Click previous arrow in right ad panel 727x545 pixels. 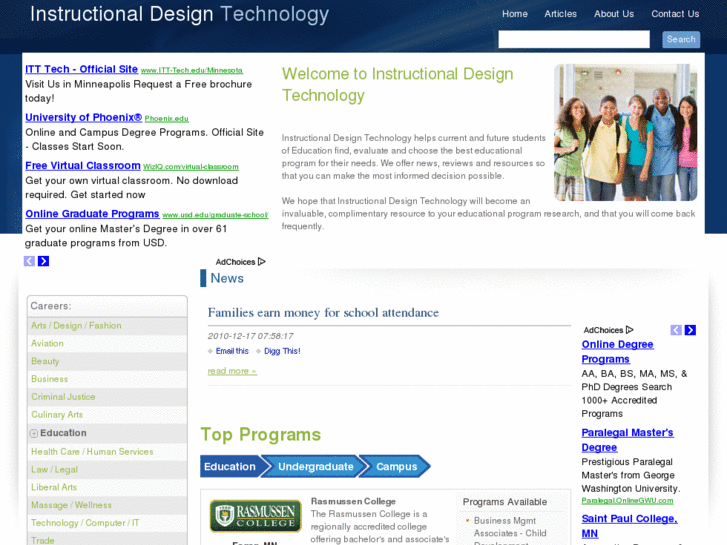(x=676, y=330)
